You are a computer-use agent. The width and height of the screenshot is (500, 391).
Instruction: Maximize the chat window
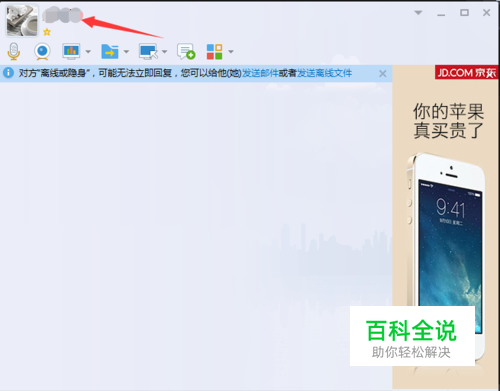tap(464, 13)
